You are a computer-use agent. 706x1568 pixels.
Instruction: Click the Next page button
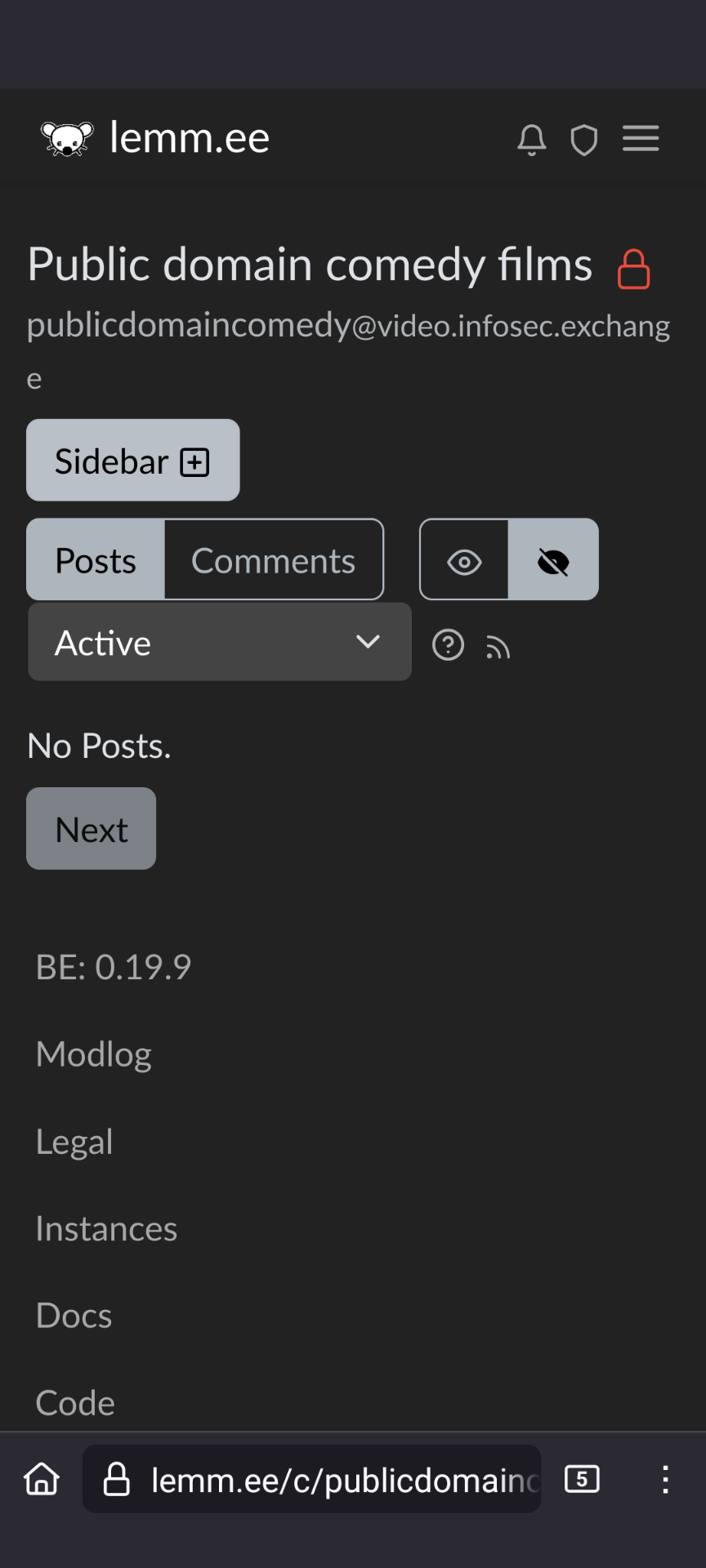click(x=92, y=829)
